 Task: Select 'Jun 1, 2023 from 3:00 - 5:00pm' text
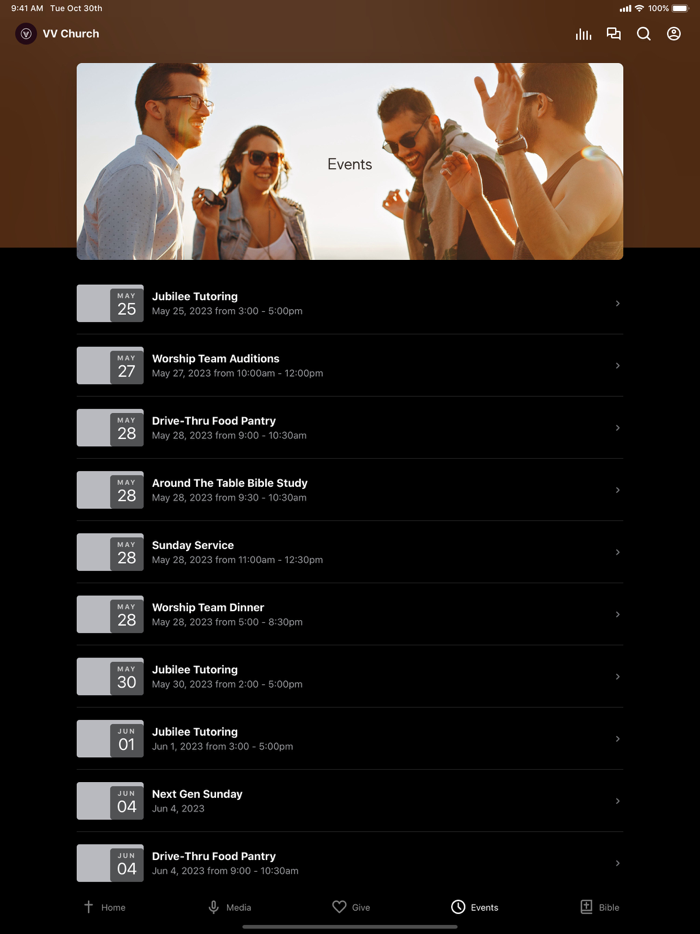[x=222, y=746]
